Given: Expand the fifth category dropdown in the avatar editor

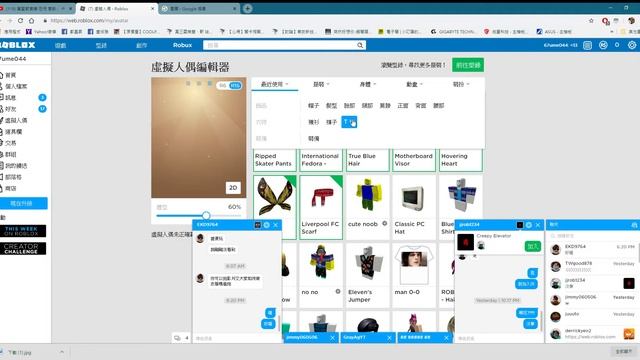Looking at the screenshot, I should 461,84.
